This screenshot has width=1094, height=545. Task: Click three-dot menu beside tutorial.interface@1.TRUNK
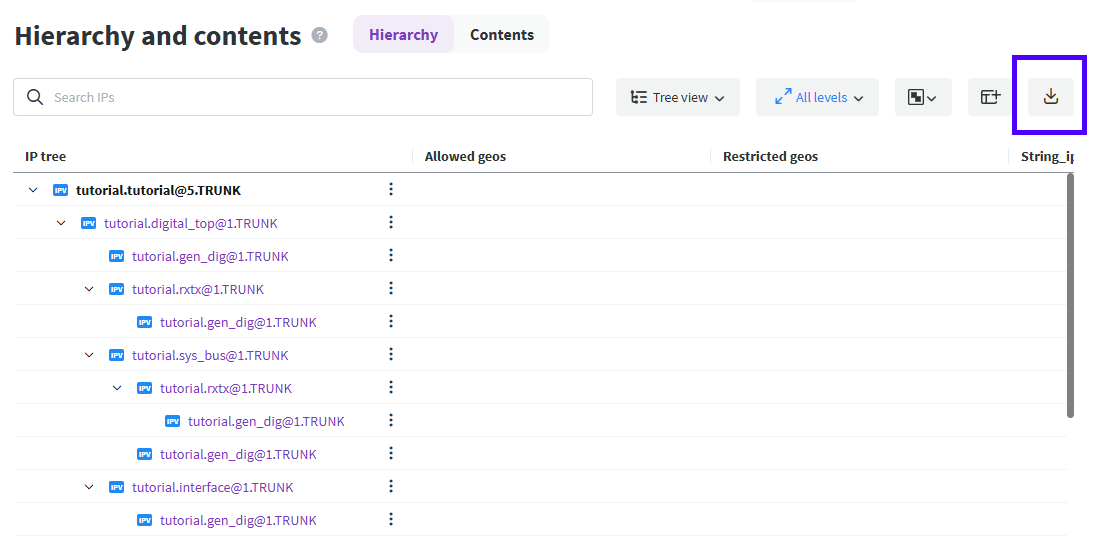[391, 487]
